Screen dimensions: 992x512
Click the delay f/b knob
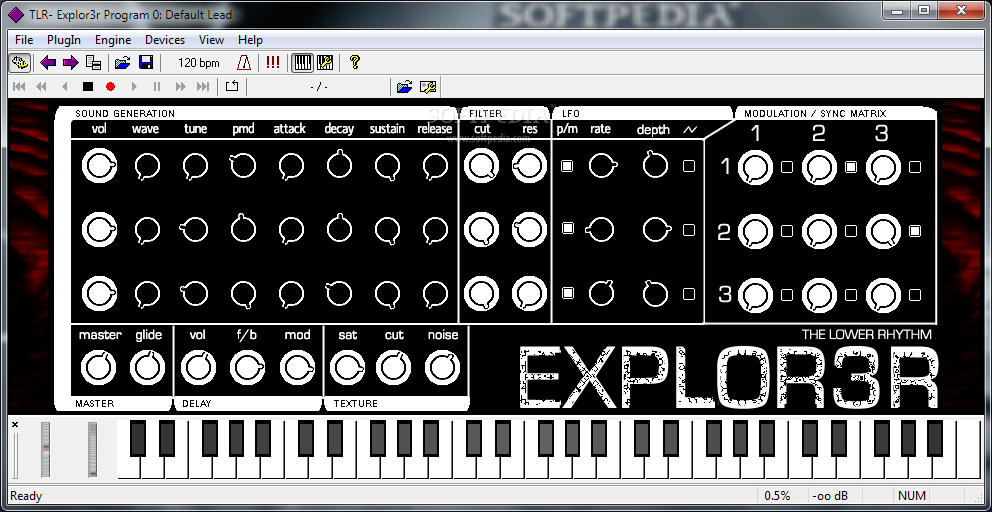[247, 368]
